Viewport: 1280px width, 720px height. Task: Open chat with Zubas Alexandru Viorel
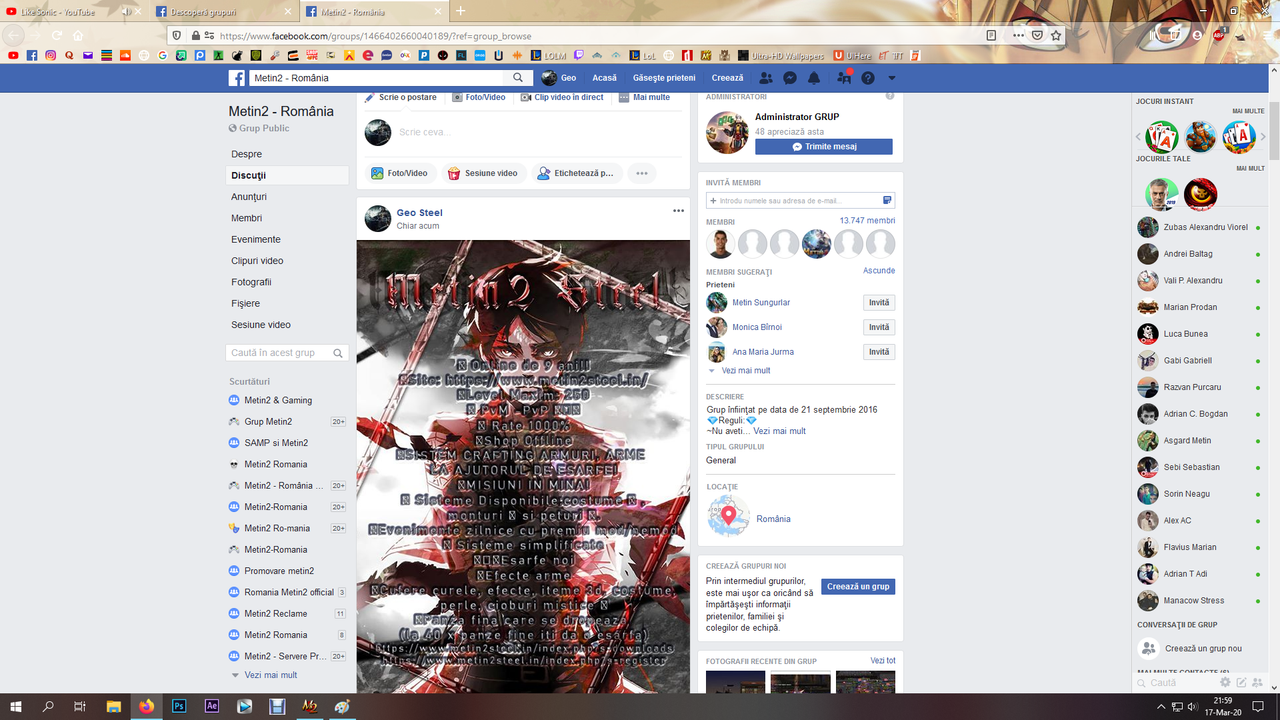click(1200, 227)
